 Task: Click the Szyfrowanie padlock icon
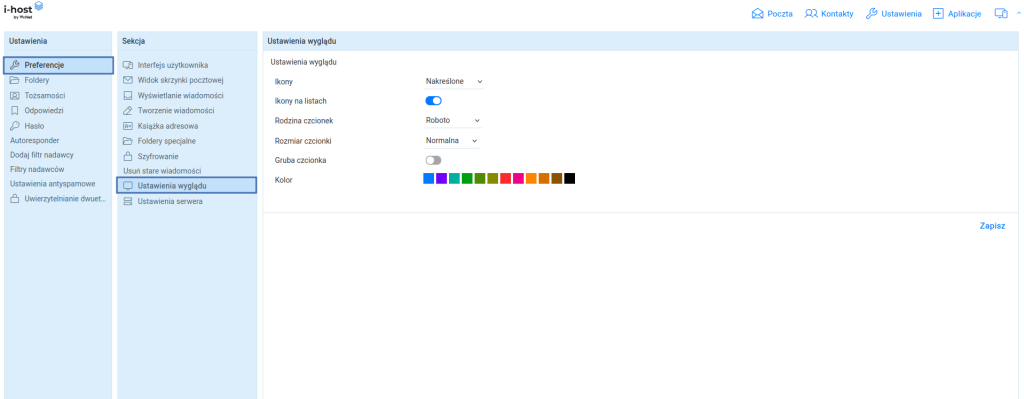pyautogui.click(x=128, y=156)
